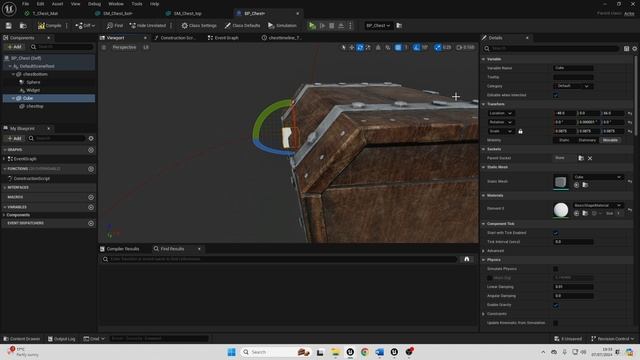Toggle scale snapping in viewport toolbar
The width and height of the screenshot is (640, 360).
pyautogui.click(x=438, y=47)
